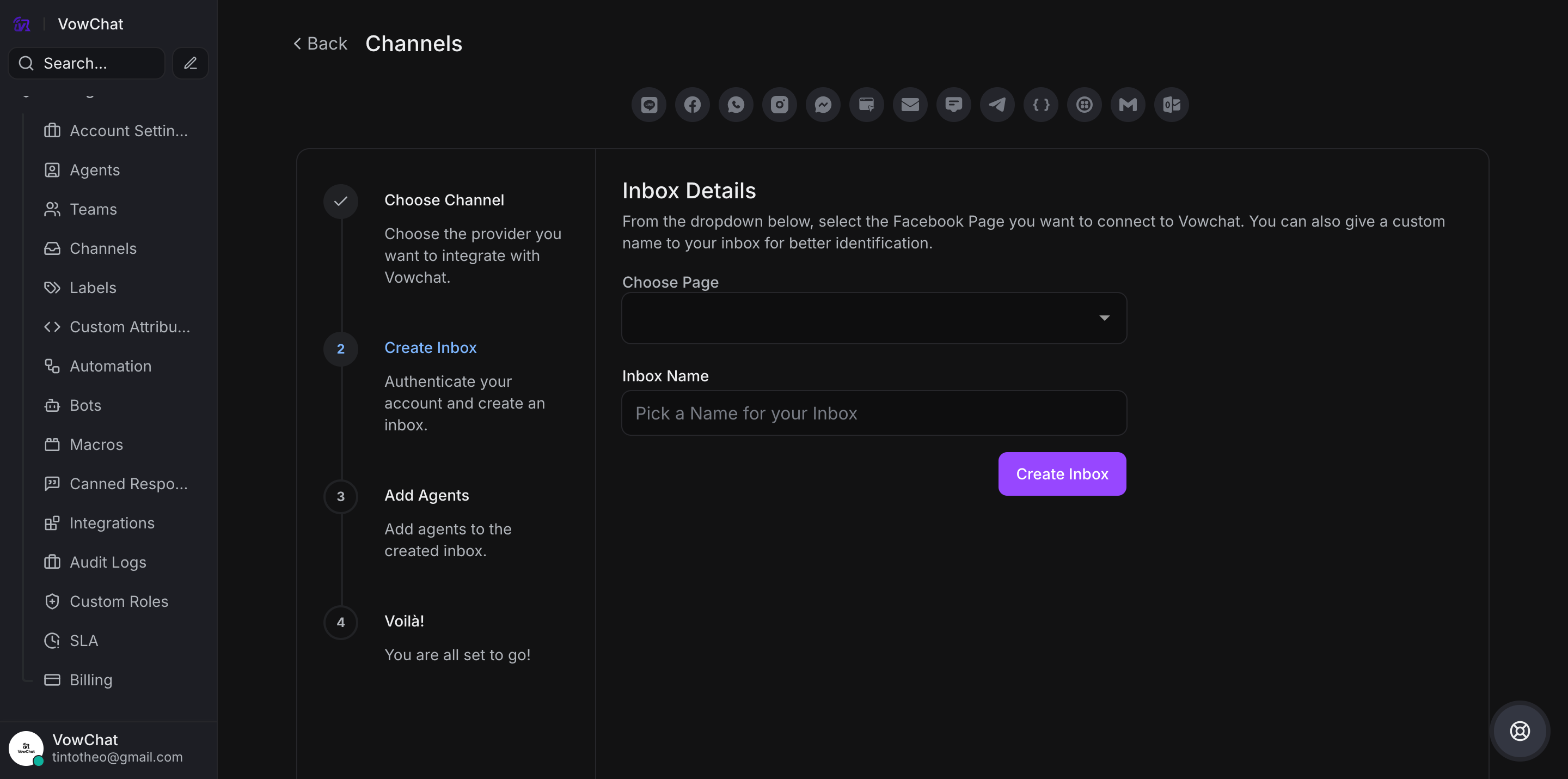Image resolution: width=1568 pixels, height=779 pixels.
Task: Select the LINE channel icon
Action: pos(649,105)
